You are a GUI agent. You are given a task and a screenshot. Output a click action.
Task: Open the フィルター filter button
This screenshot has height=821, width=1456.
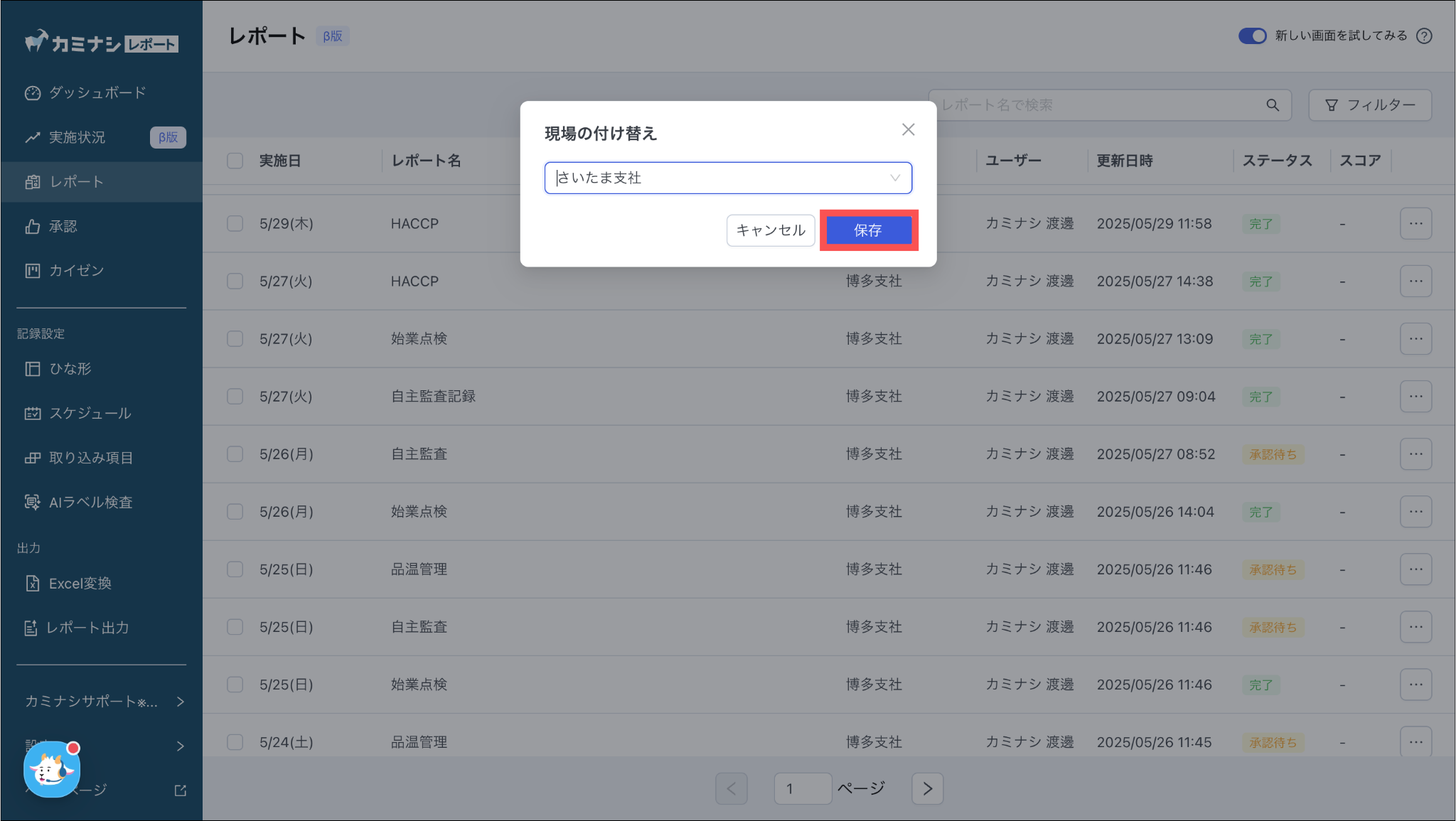(x=1370, y=105)
